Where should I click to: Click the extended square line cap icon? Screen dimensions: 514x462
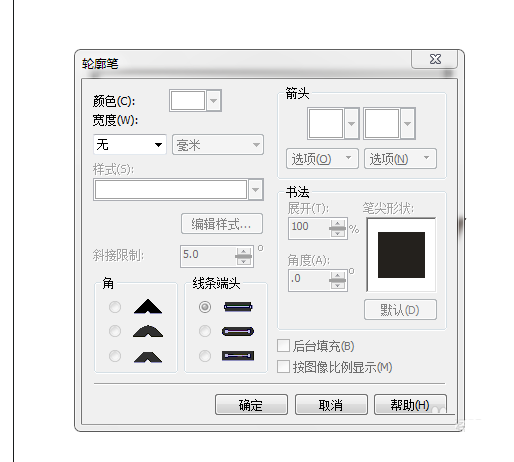pyautogui.click(x=238, y=356)
